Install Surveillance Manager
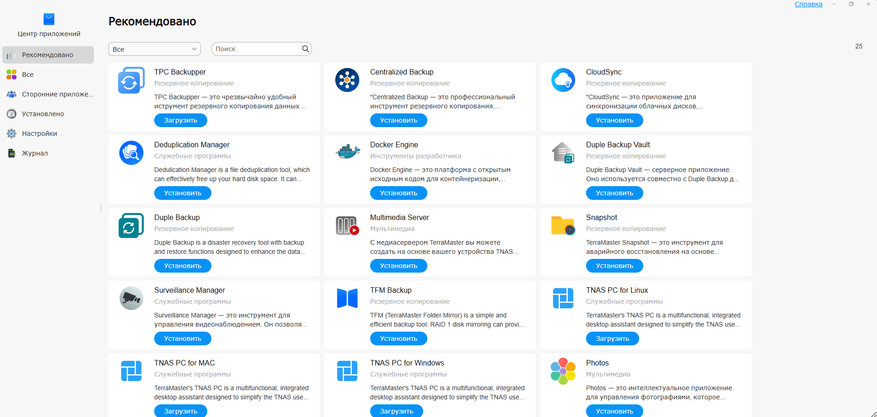The image size is (877, 417). 182,338
